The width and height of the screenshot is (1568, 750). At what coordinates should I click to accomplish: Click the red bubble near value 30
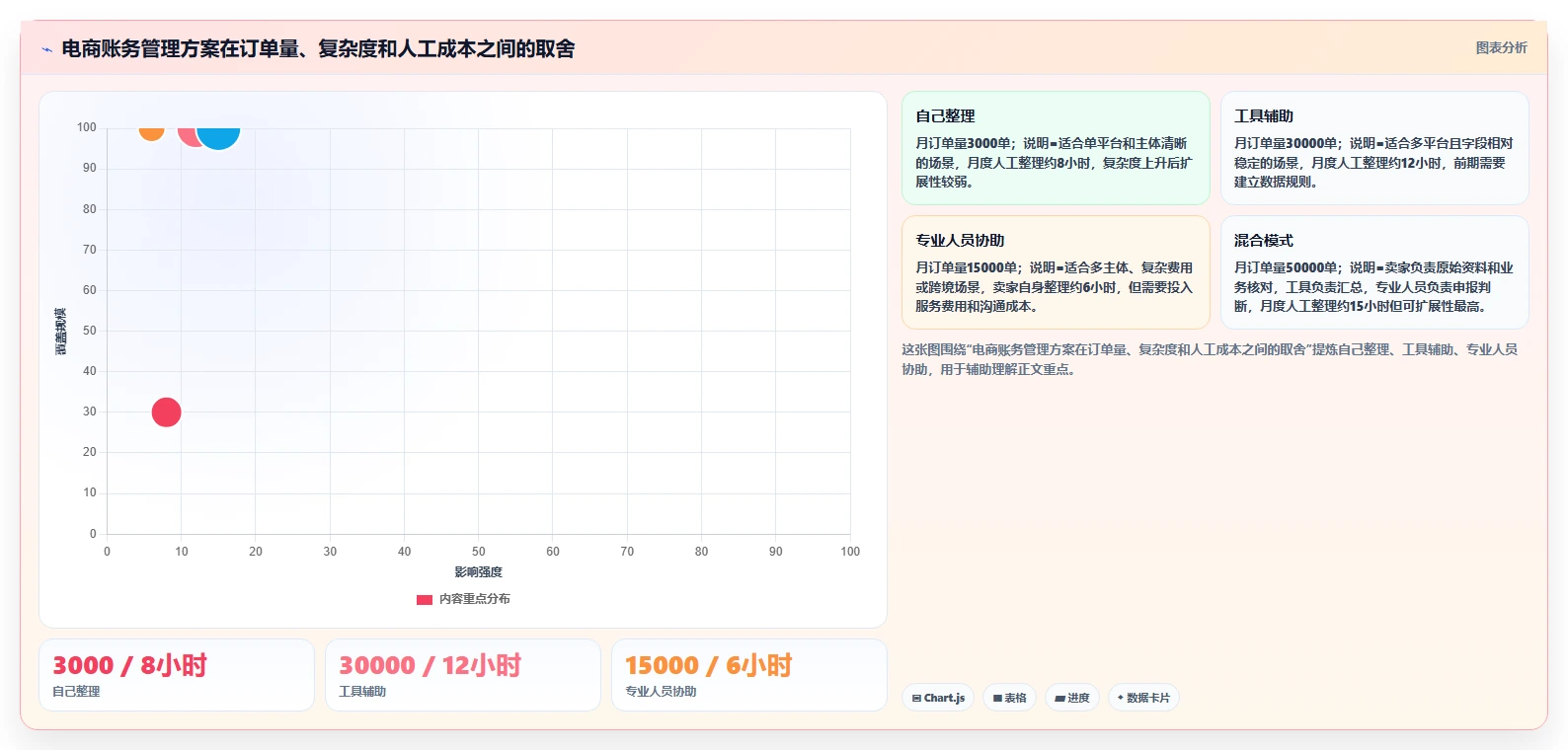pos(166,412)
